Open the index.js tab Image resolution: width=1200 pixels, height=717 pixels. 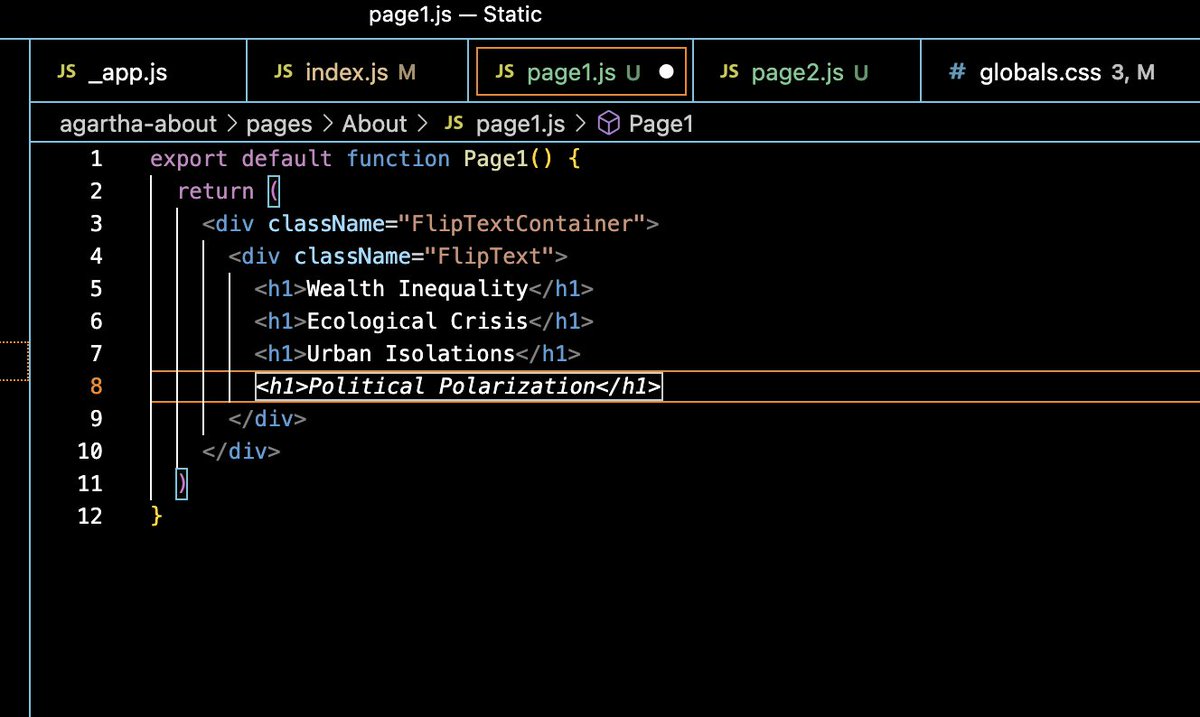357,72
